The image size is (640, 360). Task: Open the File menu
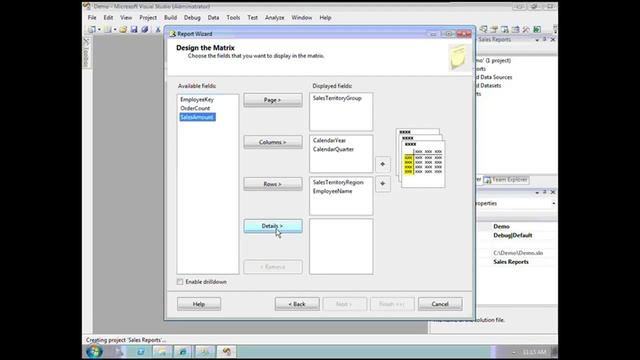pos(92,18)
